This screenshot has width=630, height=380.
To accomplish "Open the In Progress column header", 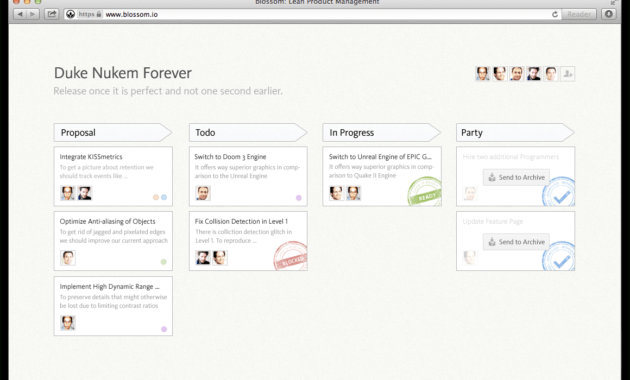I will (381, 133).
